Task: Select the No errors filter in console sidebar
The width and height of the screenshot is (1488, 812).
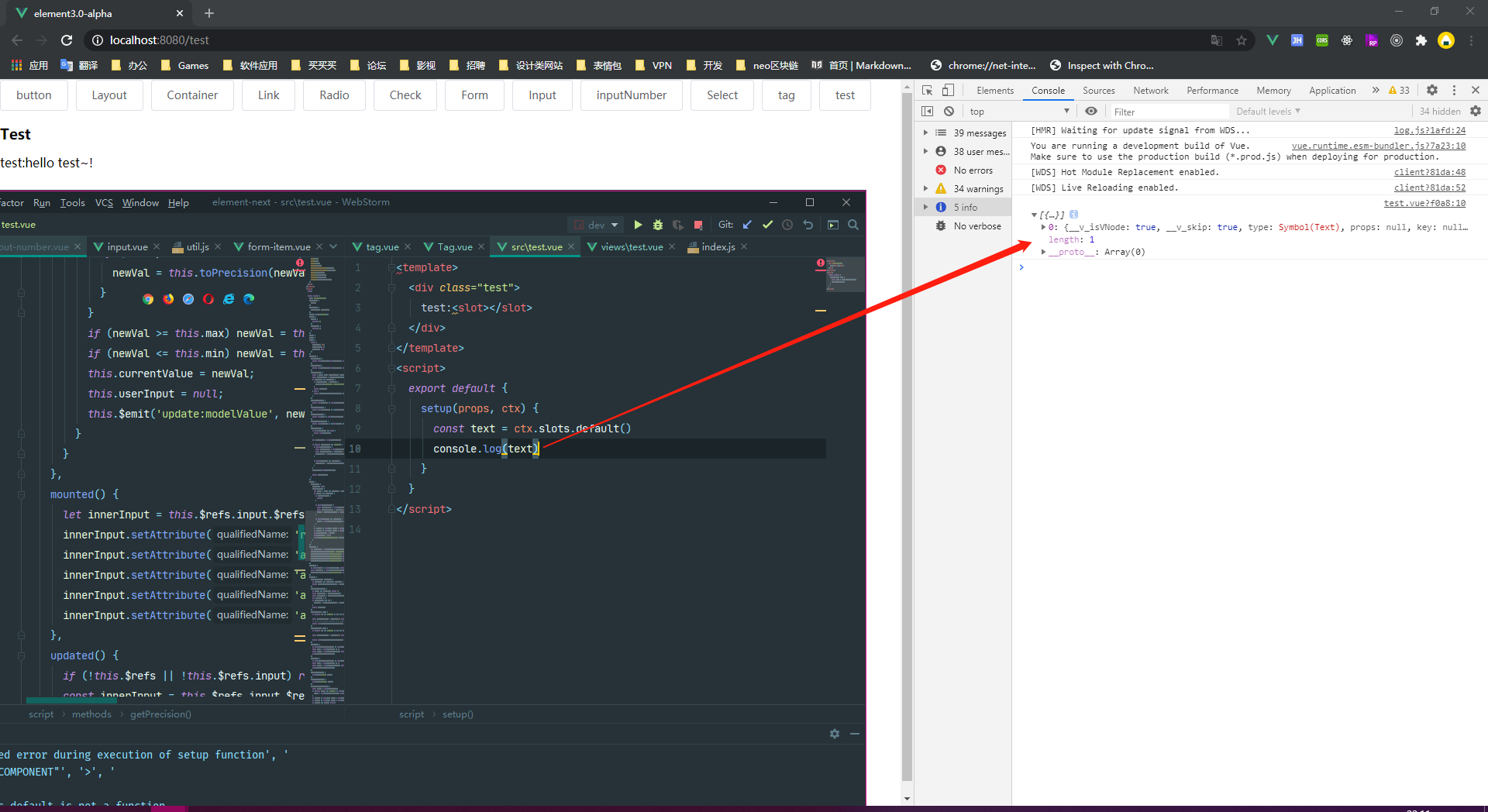Action: pyautogui.click(x=972, y=170)
